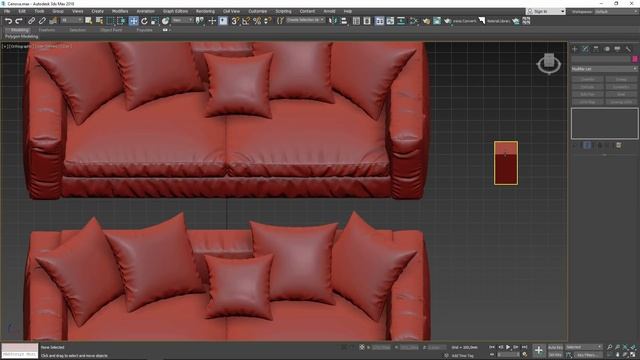
Task: Click the Mirror tool icon
Action: coord(333,20)
